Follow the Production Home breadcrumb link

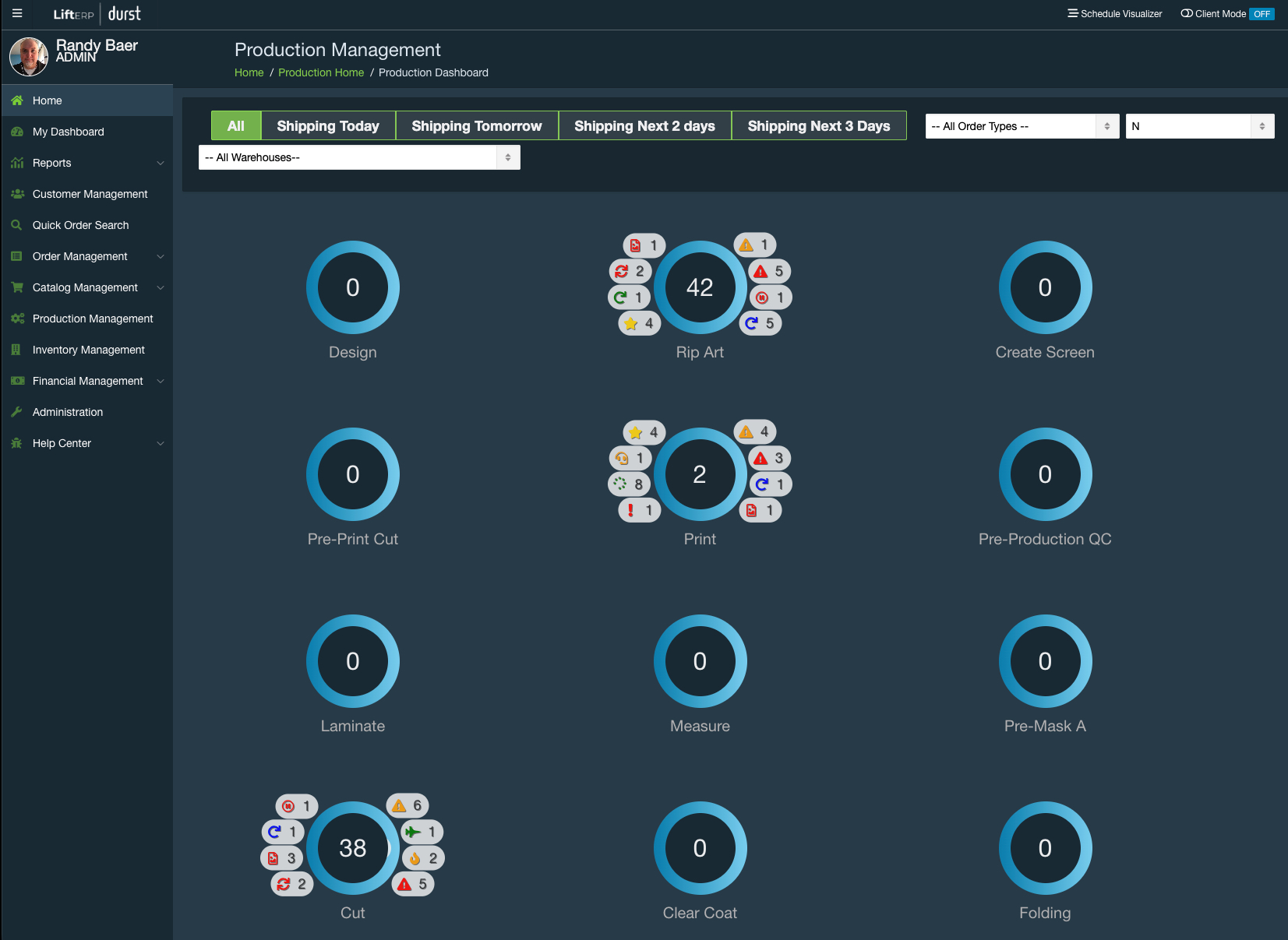click(x=321, y=72)
